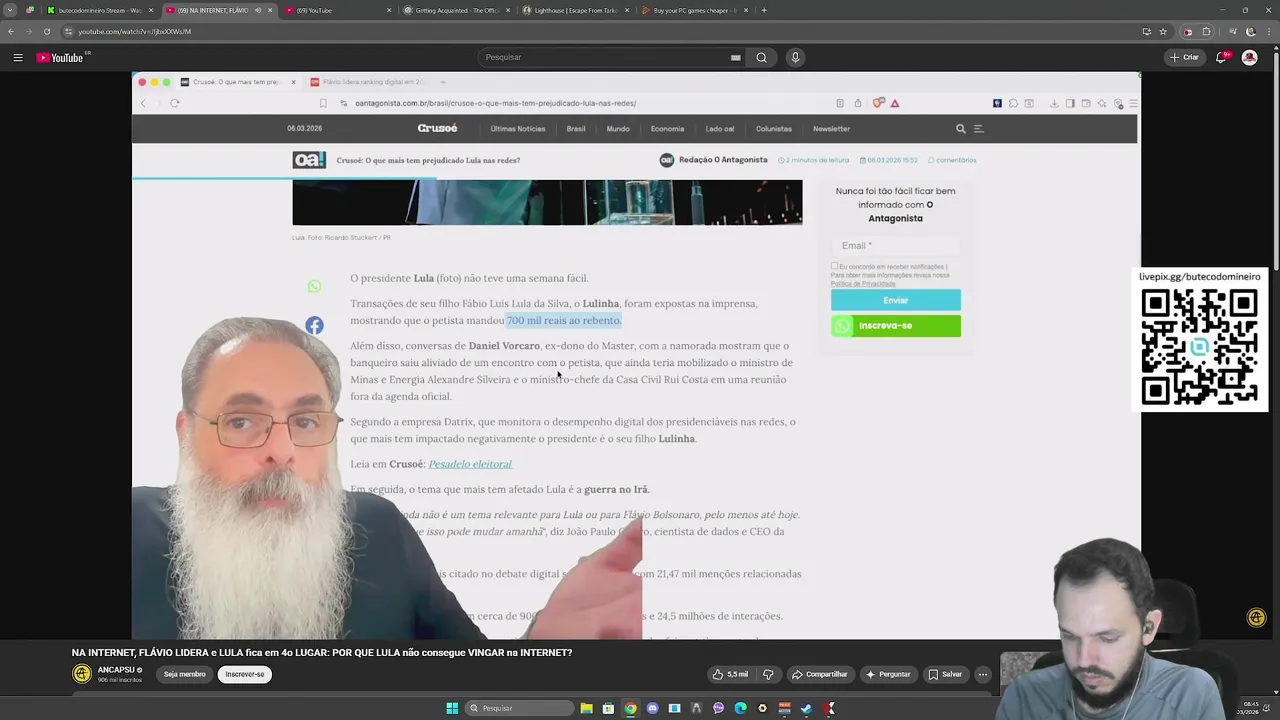The width and height of the screenshot is (1280, 720).
Task: Switch to the Getting Acquainted browser tab
Action: point(455,10)
